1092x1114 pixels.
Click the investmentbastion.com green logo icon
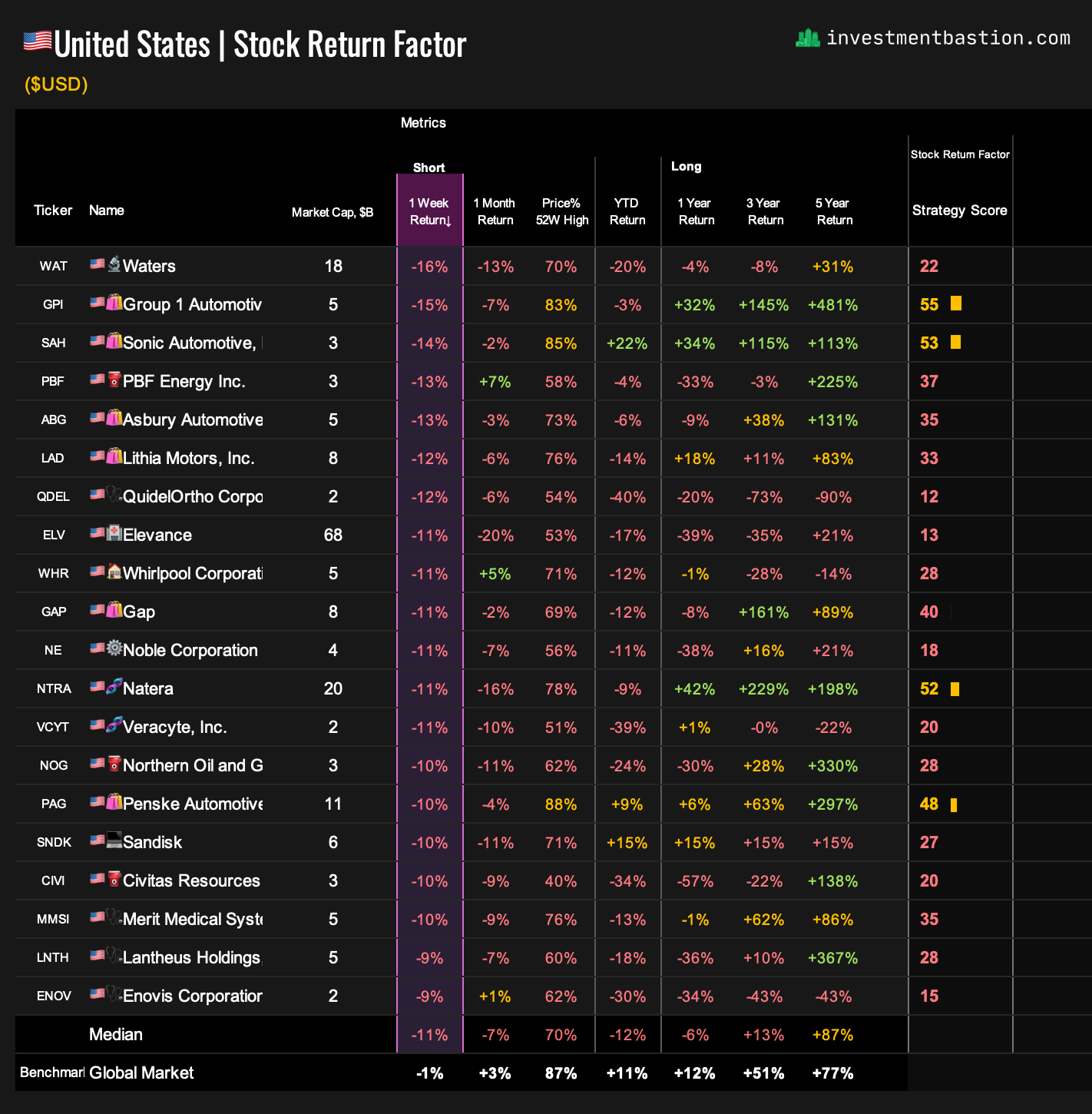pos(808,38)
